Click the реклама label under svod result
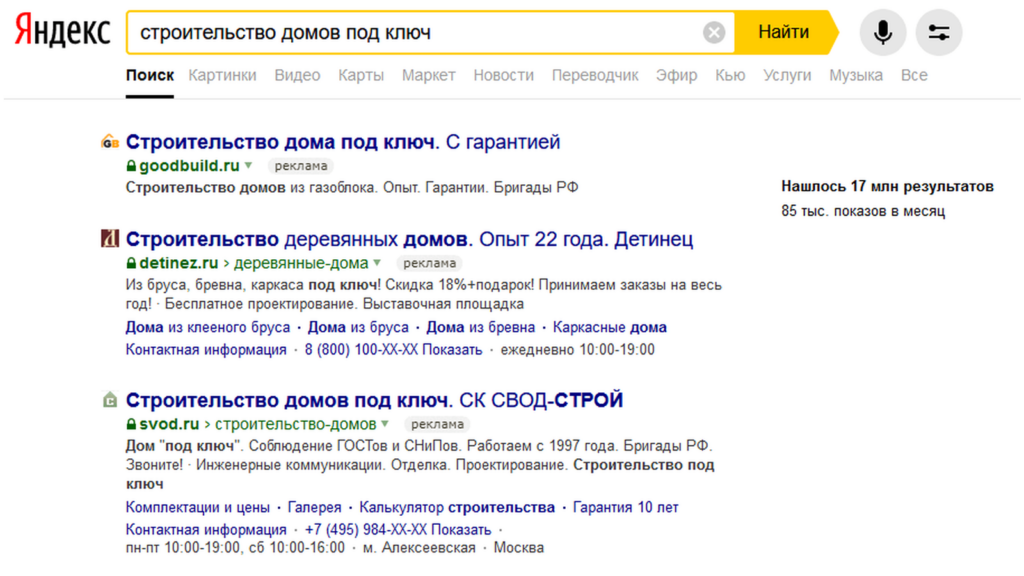Image resolution: width=1024 pixels, height=576 pixels. coord(437,424)
